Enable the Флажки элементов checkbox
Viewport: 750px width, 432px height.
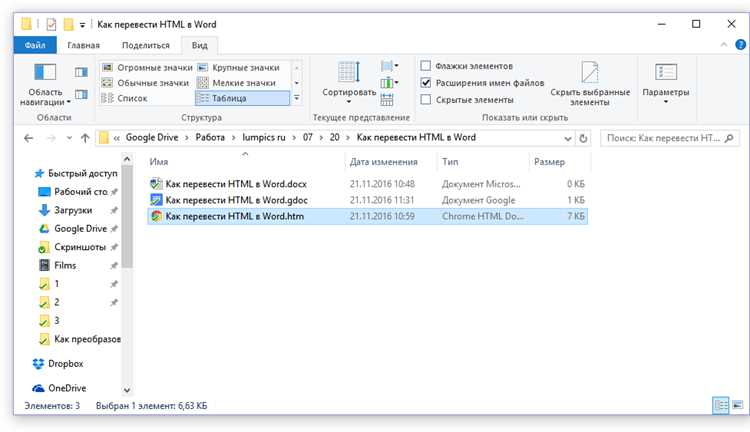[x=426, y=66]
